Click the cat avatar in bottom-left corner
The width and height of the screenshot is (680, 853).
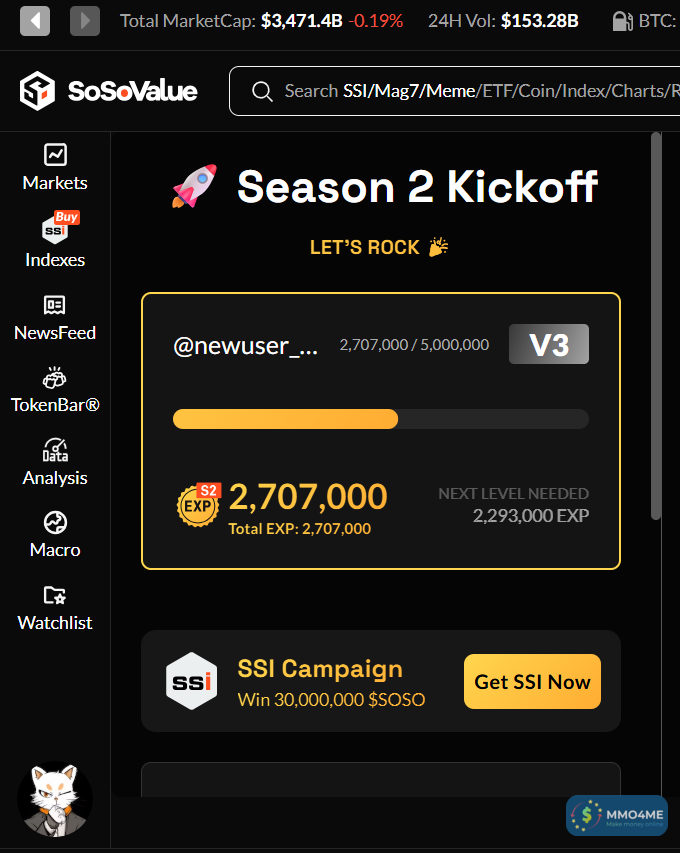coord(55,800)
